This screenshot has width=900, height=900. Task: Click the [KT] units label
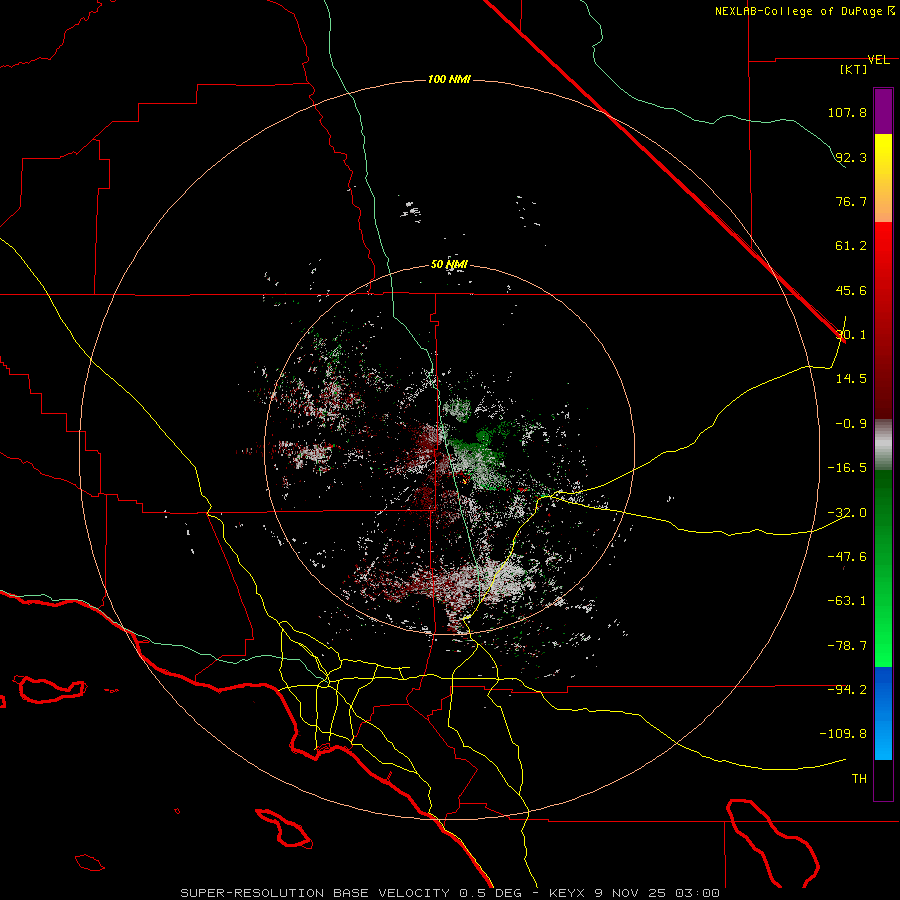854,69
